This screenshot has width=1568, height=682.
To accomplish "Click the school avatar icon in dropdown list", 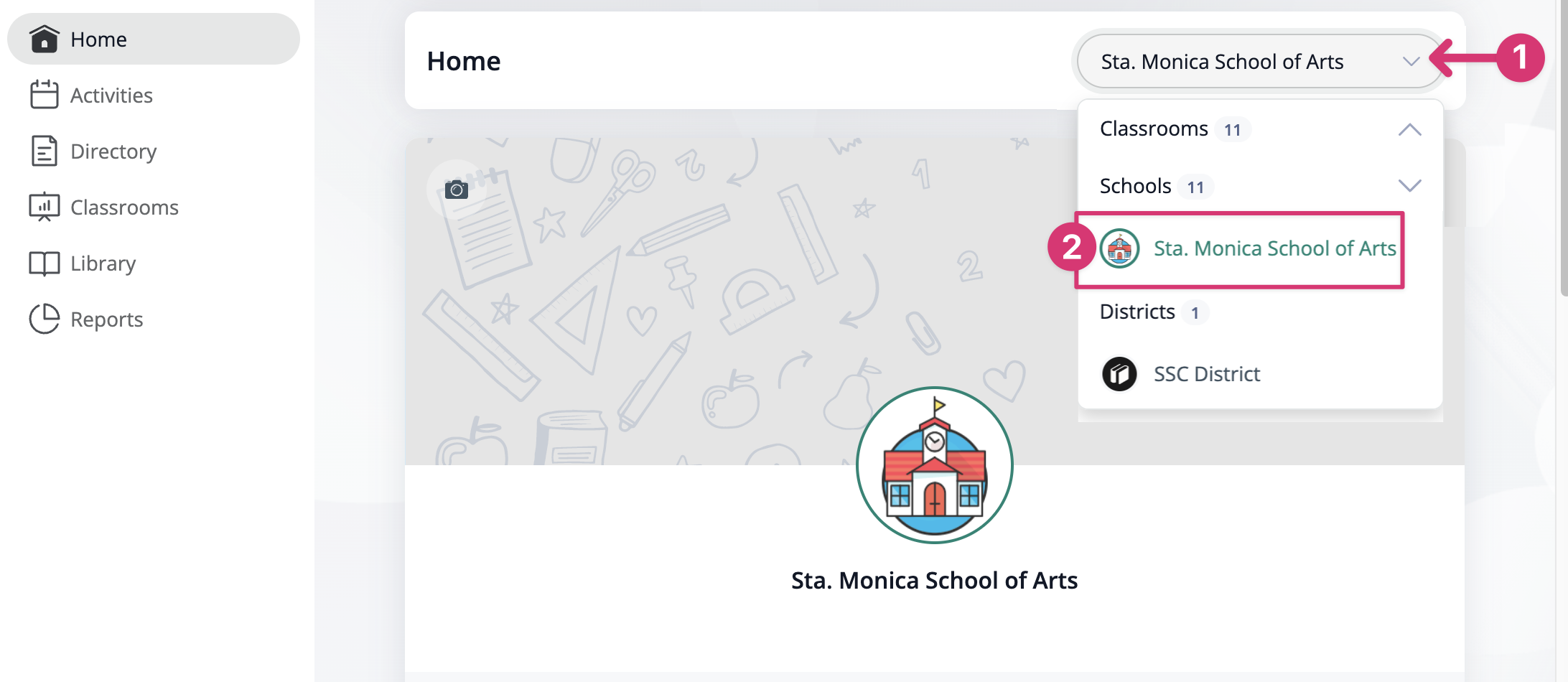I will (x=1119, y=248).
